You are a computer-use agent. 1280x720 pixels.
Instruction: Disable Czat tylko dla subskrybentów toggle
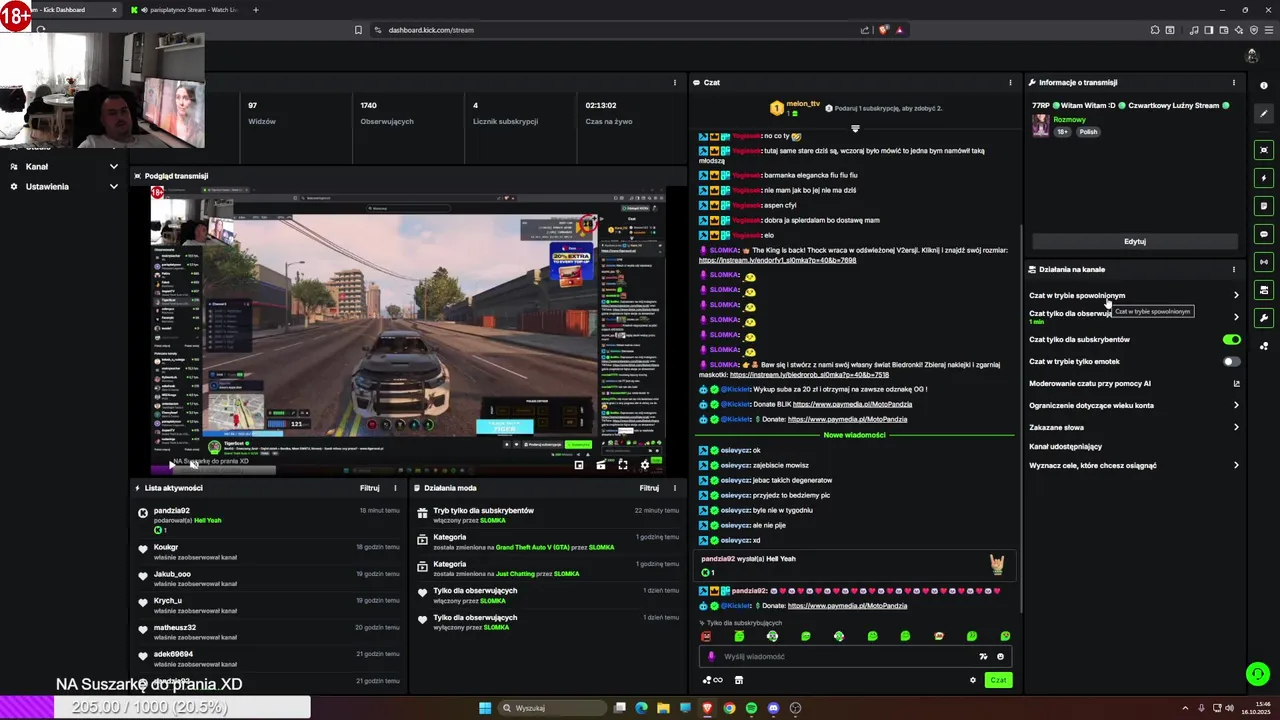click(x=1232, y=340)
